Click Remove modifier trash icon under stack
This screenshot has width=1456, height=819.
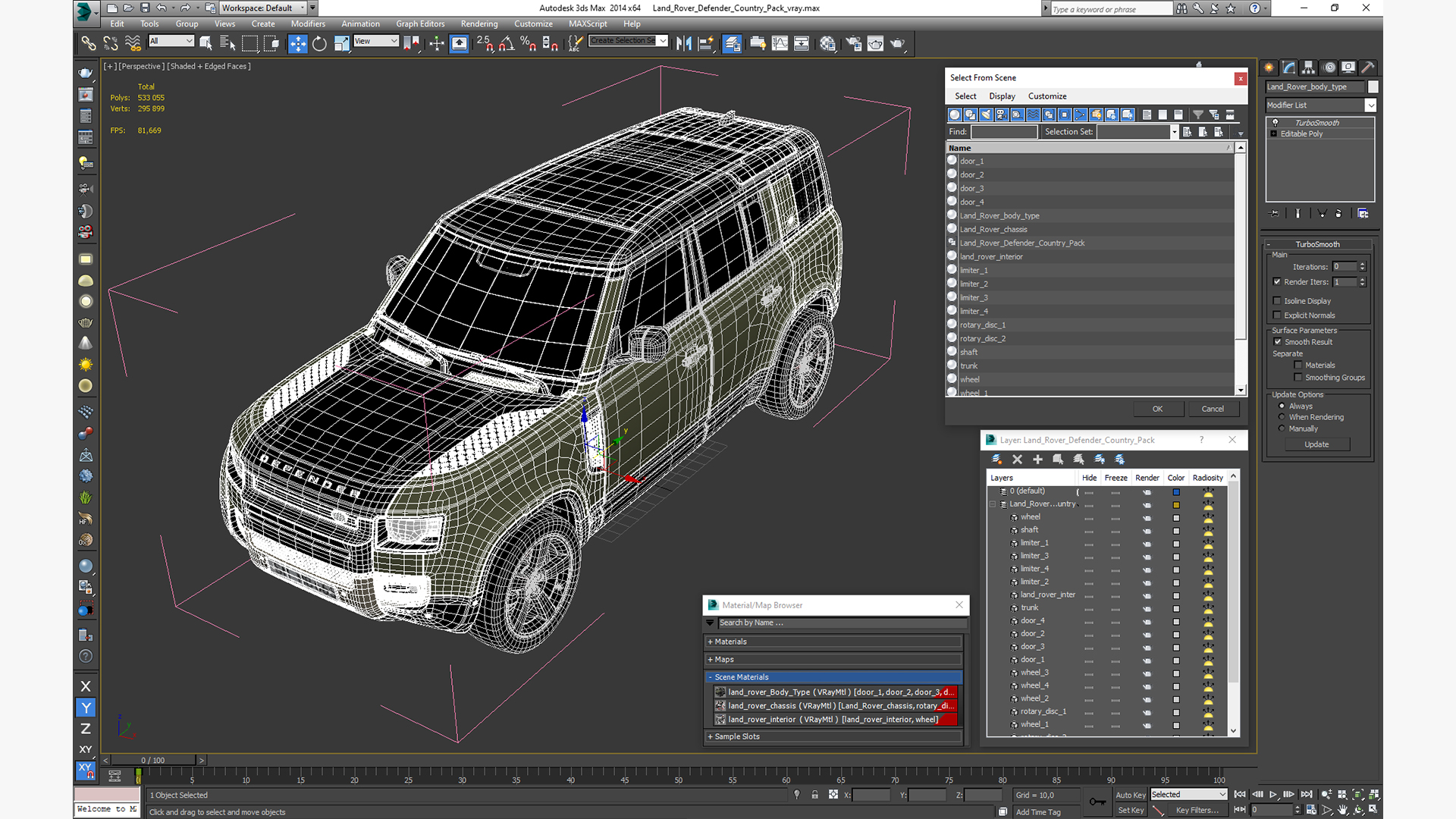point(1338,214)
